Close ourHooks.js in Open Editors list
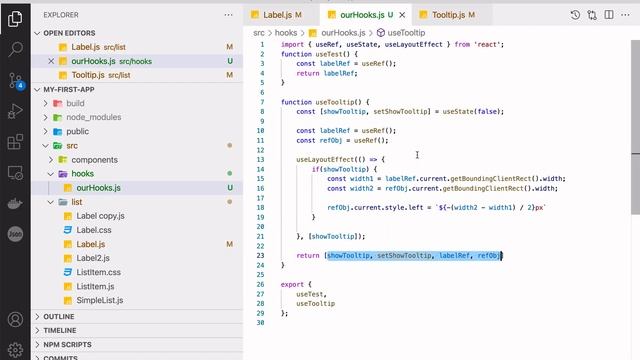 [51, 61]
